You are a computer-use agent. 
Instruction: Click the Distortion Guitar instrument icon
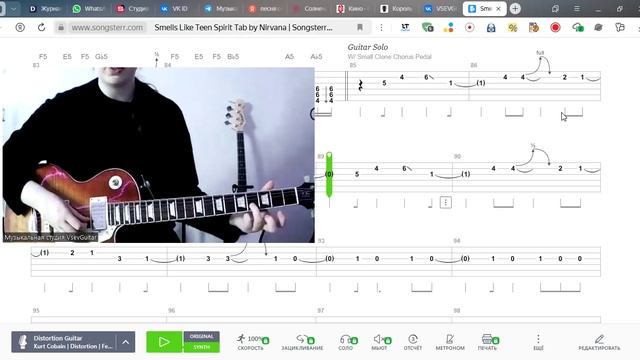pyautogui.click(x=22, y=342)
